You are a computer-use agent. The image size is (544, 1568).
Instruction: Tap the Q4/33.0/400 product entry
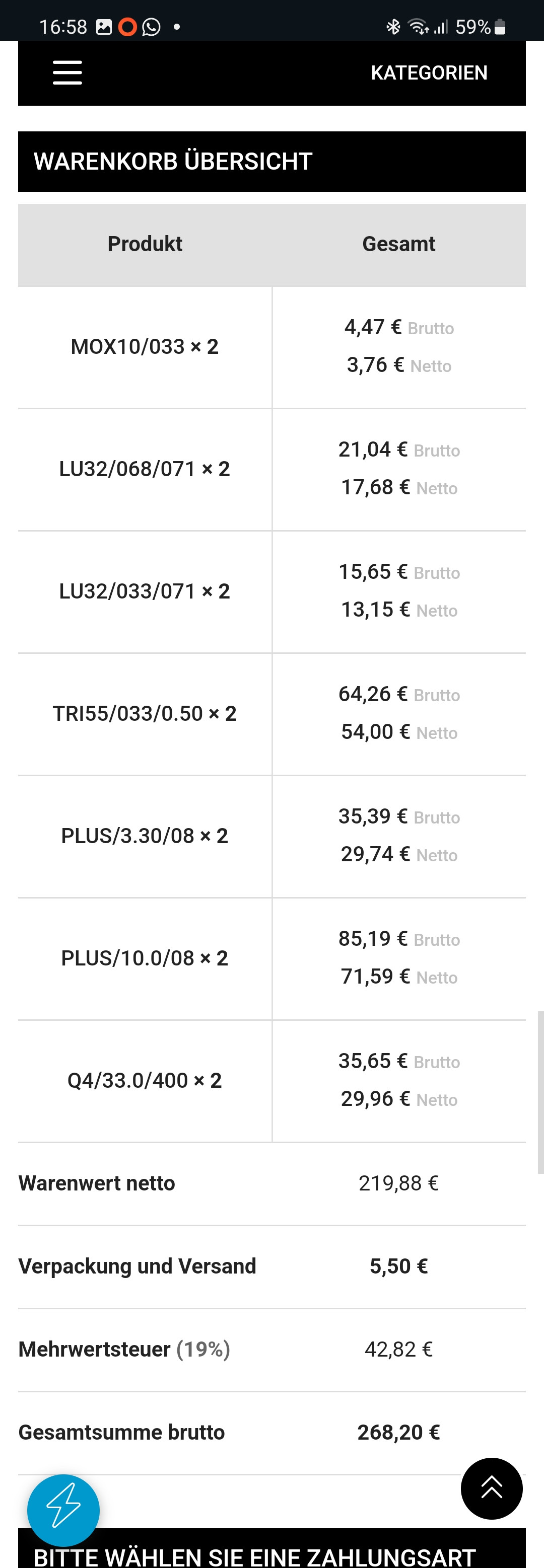click(145, 1080)
